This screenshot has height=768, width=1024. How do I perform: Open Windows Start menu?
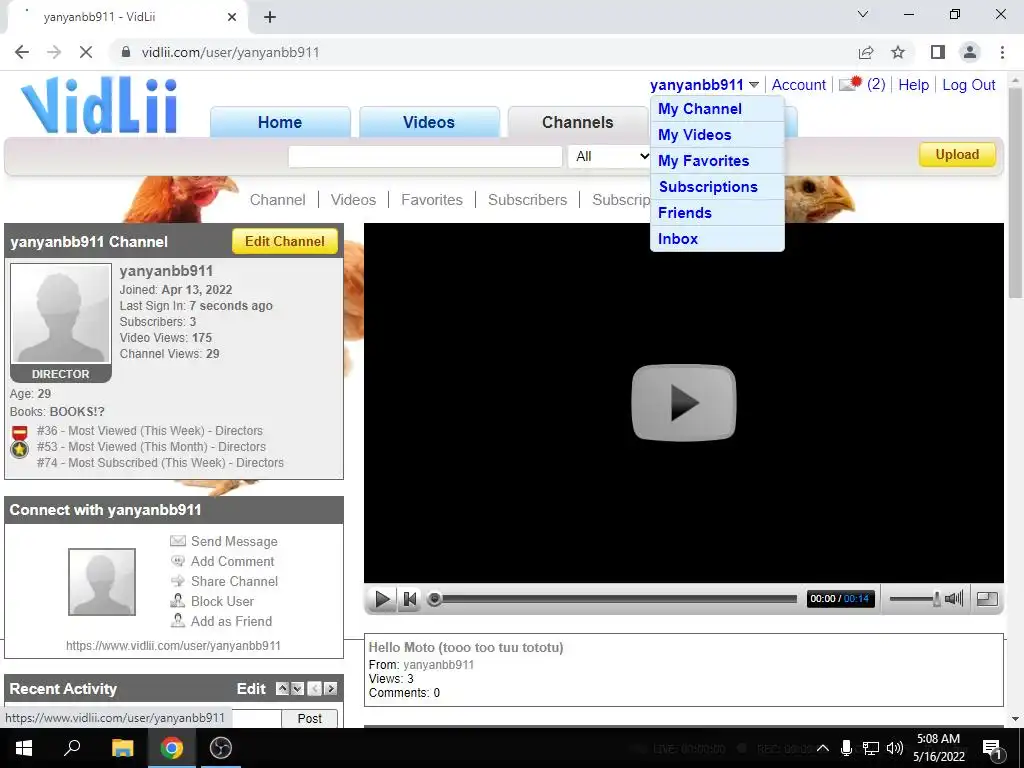(24, 748)
